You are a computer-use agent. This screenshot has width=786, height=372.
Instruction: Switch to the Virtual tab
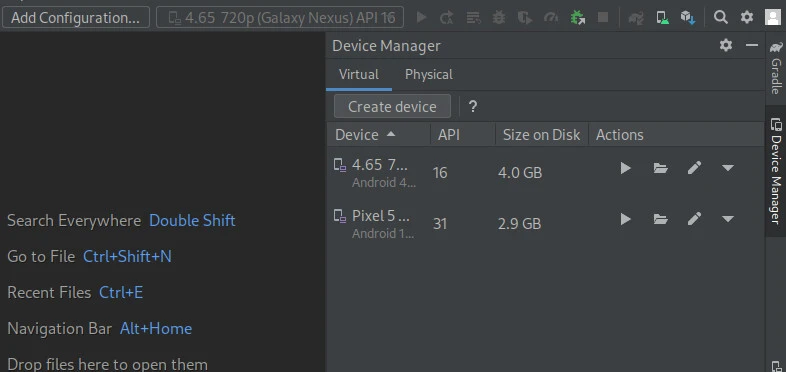pyautogui.click(x=359, y=75)
